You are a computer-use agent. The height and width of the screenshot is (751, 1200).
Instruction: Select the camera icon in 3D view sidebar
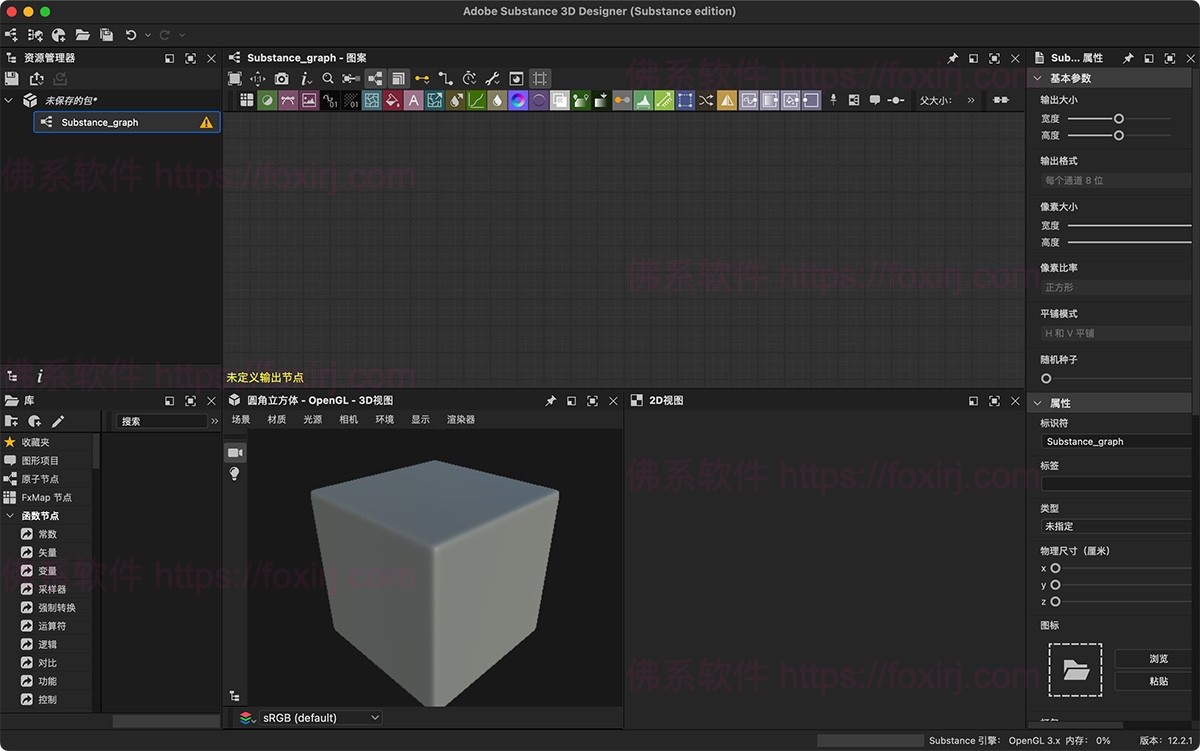pos(234,452)
